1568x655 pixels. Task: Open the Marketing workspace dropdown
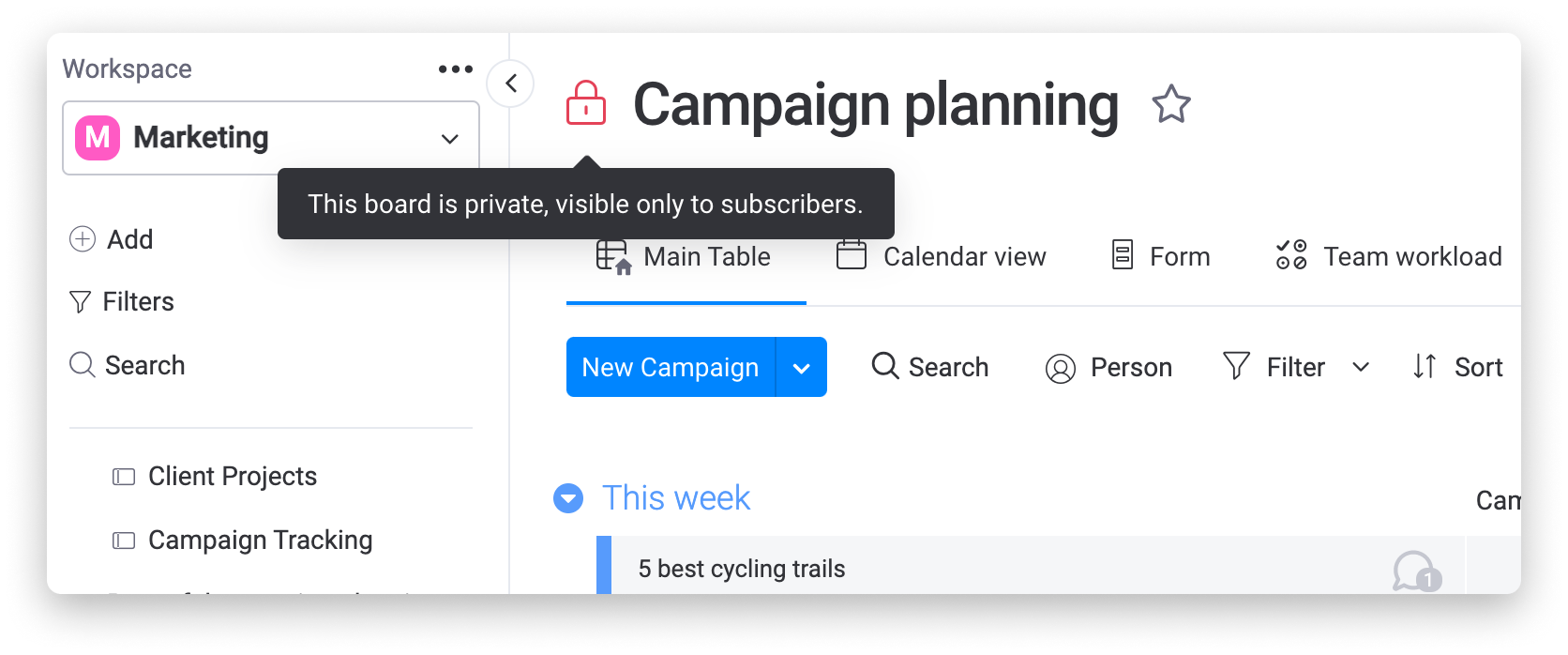click(x=271, y=138)
